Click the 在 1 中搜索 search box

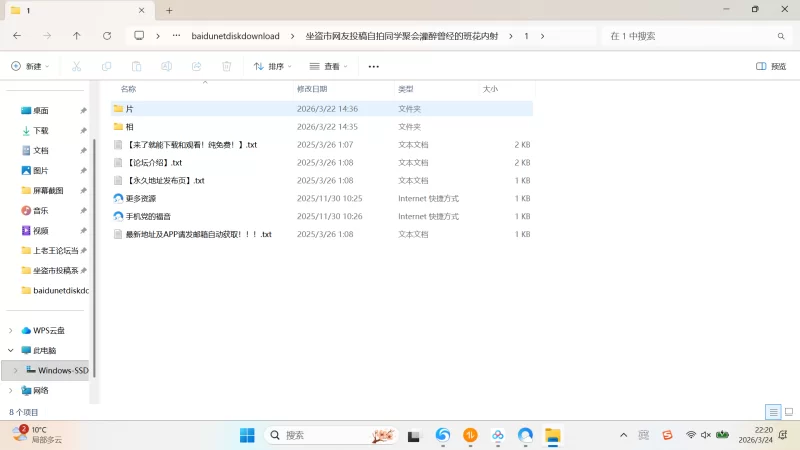[x=690, y=35]
